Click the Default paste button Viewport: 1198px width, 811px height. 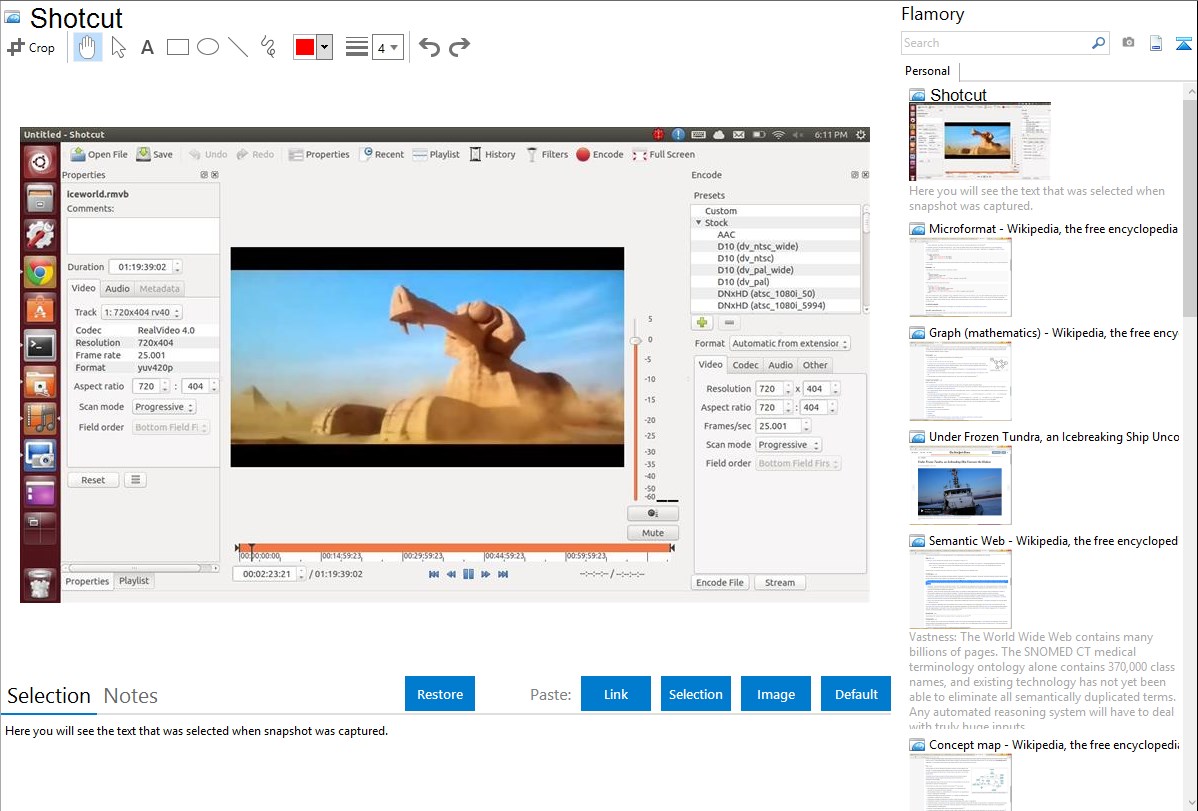tap(856, 694)
